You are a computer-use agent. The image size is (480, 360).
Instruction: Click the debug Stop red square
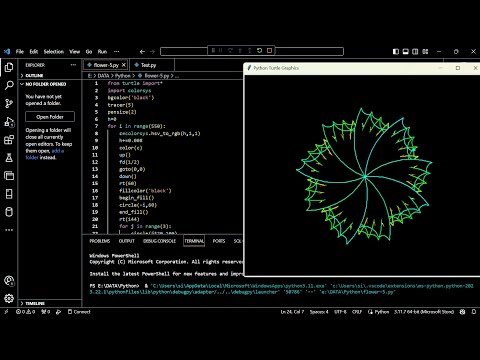click(269, 51)
